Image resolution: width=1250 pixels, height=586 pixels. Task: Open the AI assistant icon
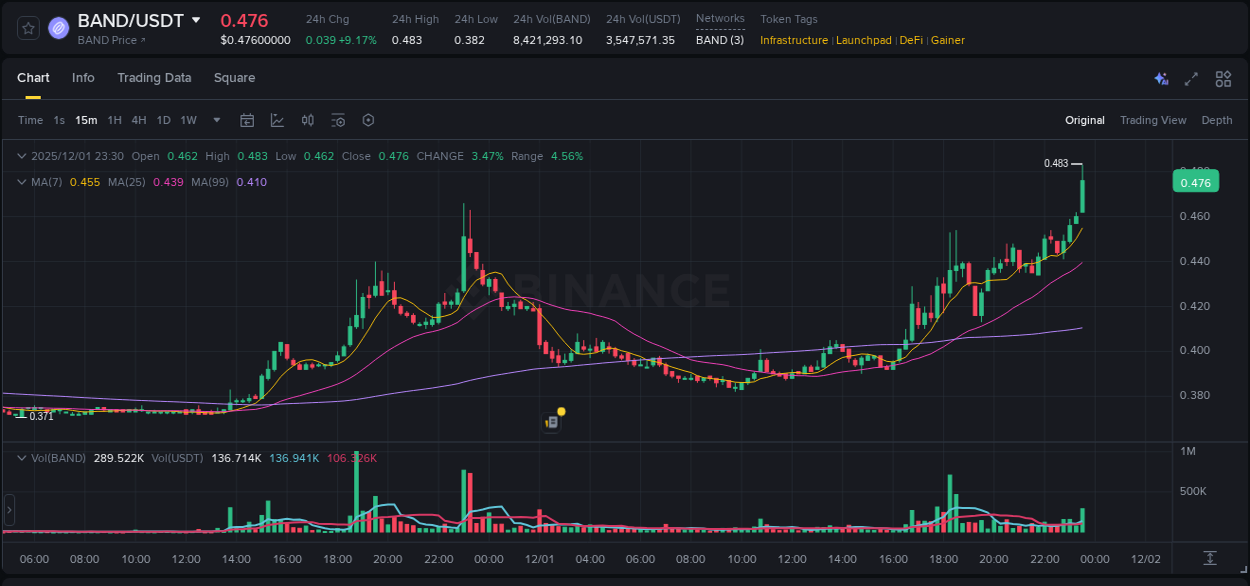pyautogui.click(x=1161, y=78)
